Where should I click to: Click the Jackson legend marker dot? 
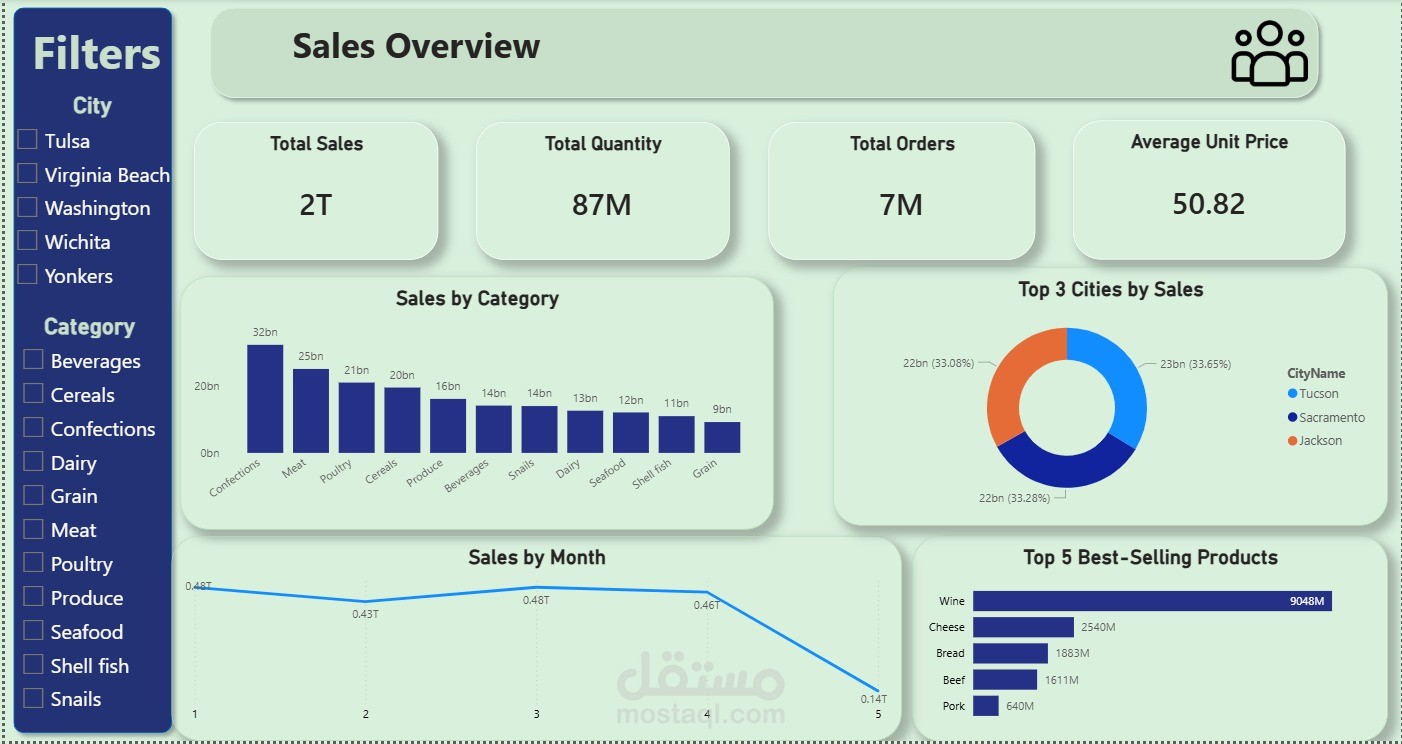(1294, 440)
